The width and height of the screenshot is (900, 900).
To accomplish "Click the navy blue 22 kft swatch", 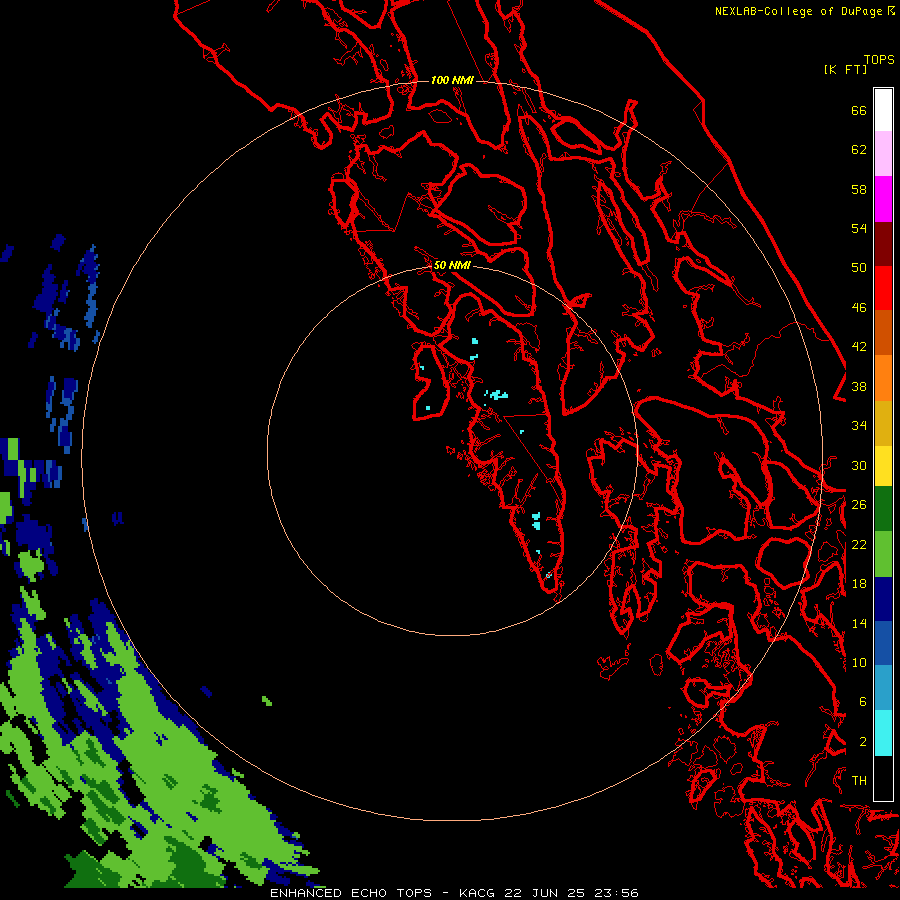I will coord(883,599).
